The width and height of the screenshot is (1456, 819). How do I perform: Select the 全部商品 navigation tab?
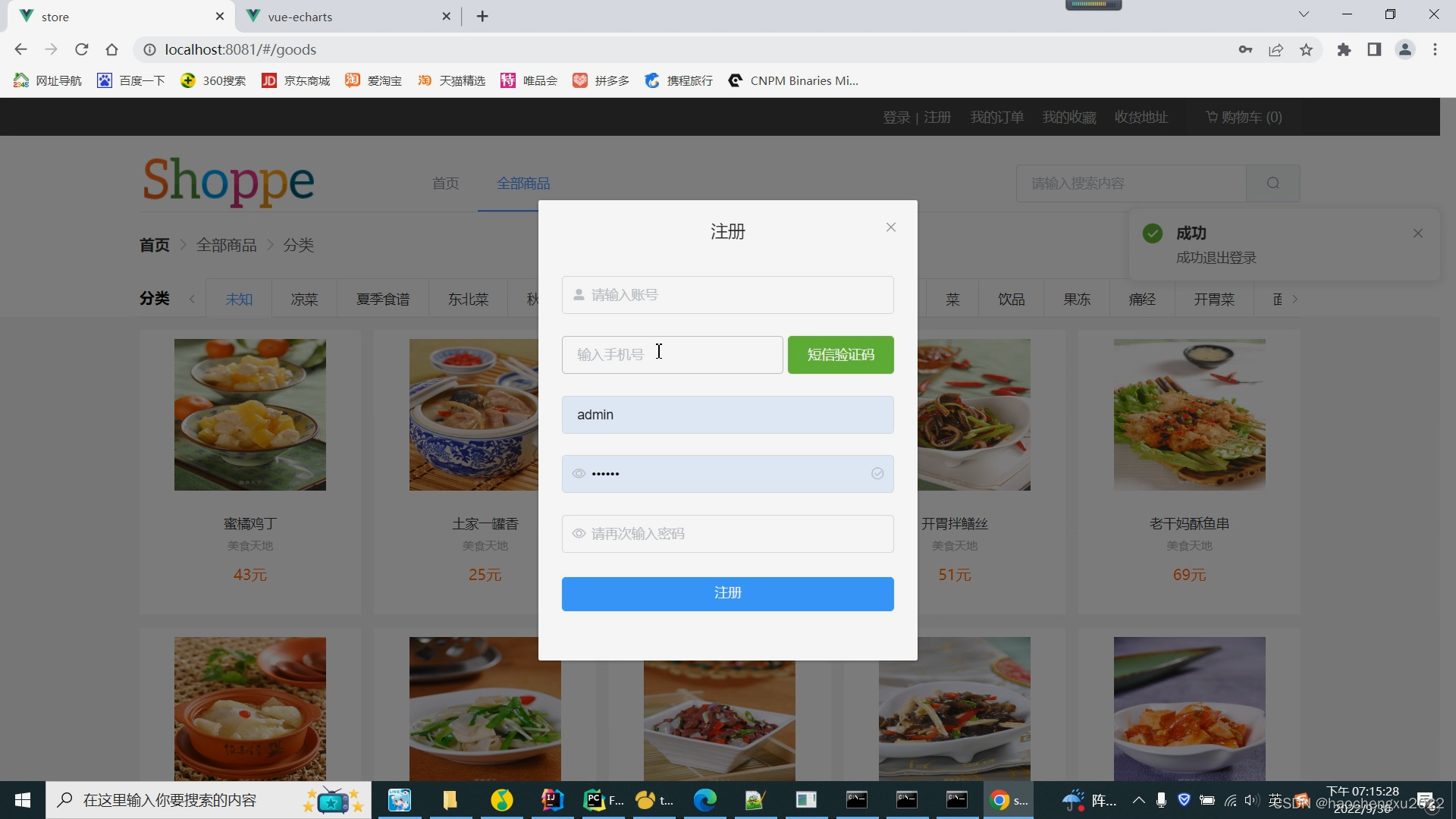[x=523, y=183]
